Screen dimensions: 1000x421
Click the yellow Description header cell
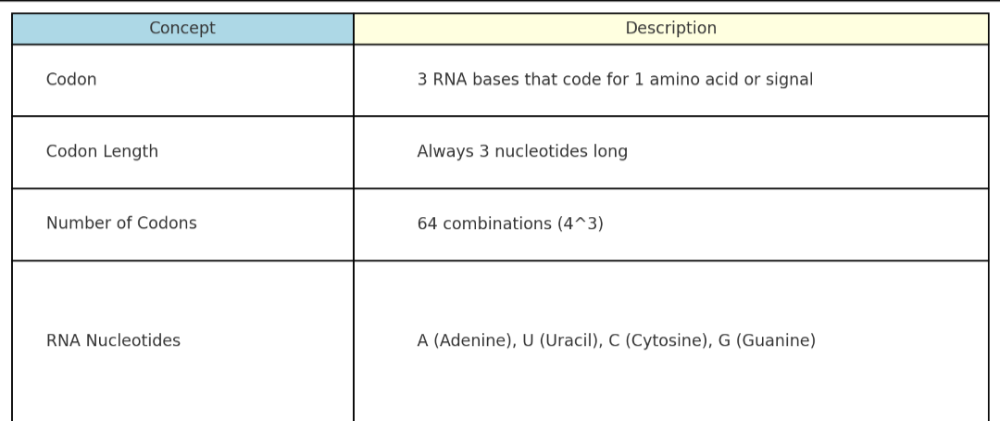(671, 29)
